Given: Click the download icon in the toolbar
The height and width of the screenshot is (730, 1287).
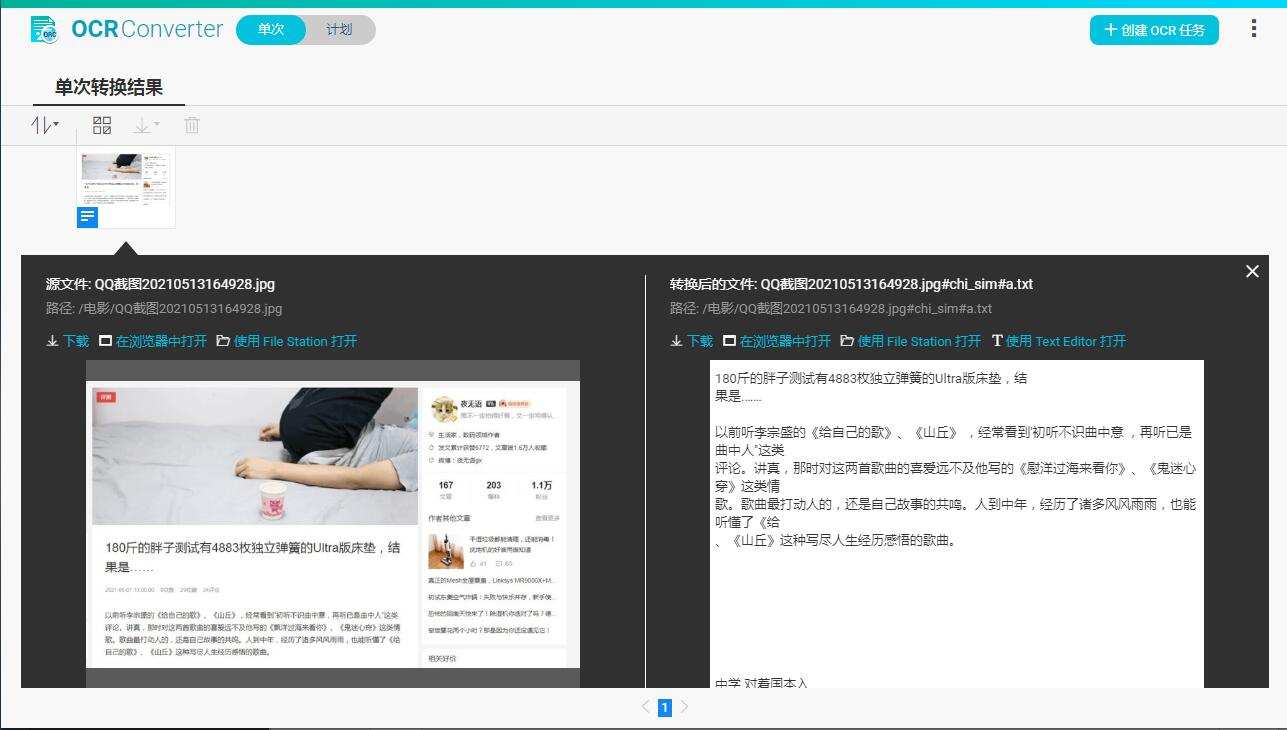Looking at the screenshot, I should (142, 125).
